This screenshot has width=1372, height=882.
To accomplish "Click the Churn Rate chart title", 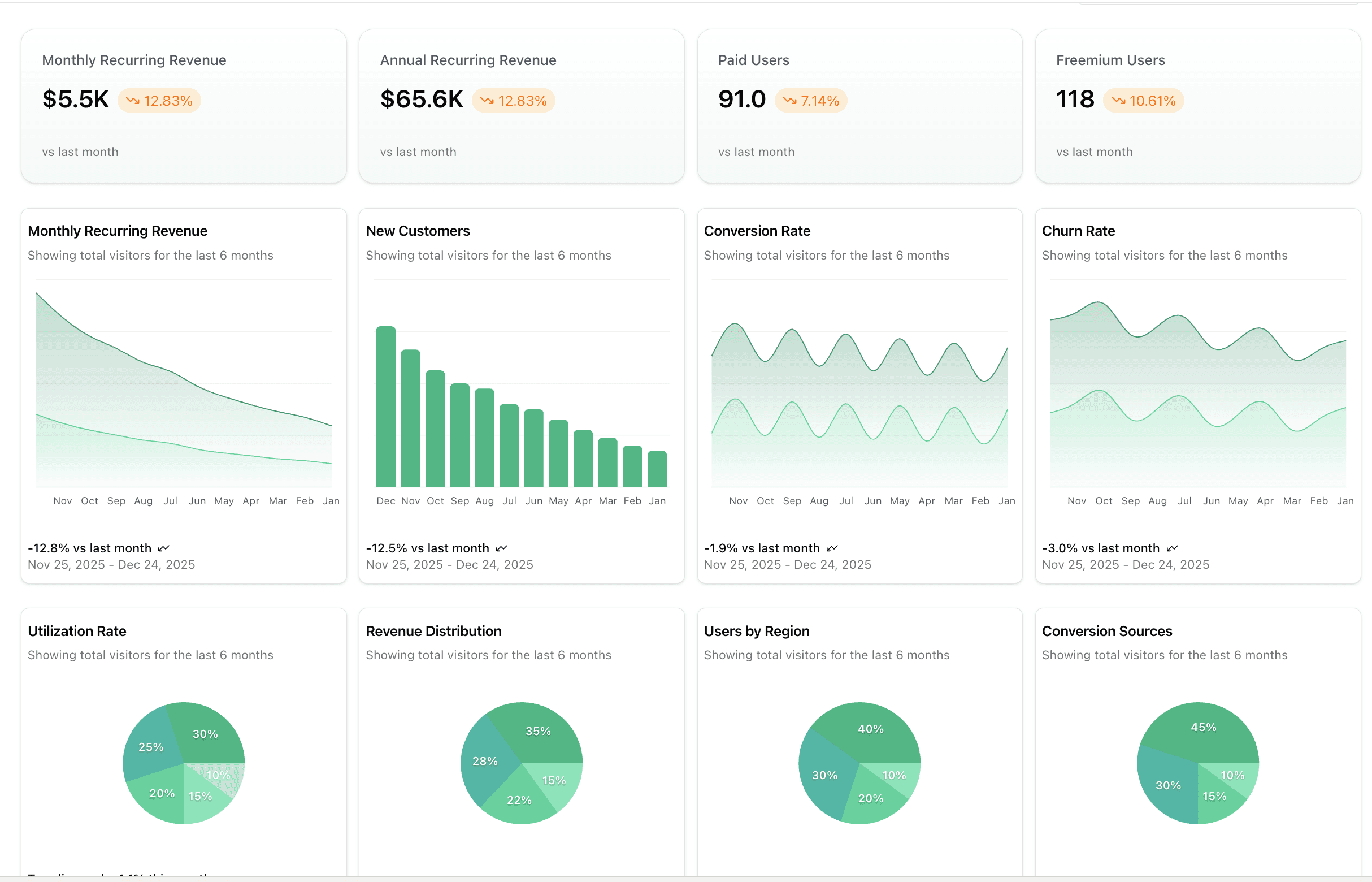I will tap(1078, 231).
